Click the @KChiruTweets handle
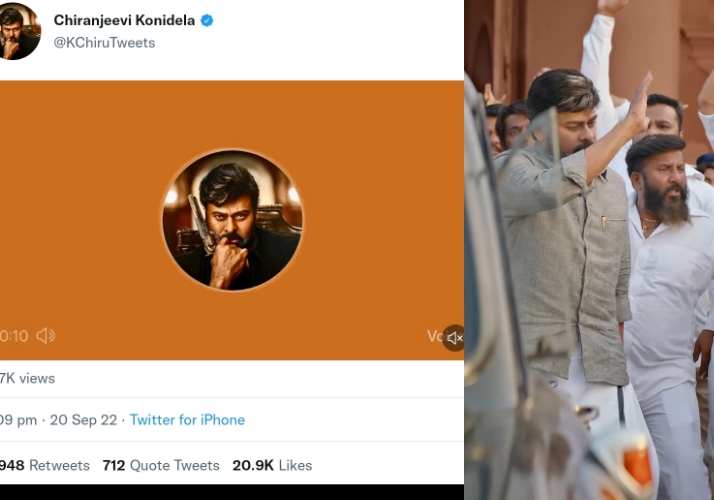This screenshot has width=714, height=500. click(104, 43)
